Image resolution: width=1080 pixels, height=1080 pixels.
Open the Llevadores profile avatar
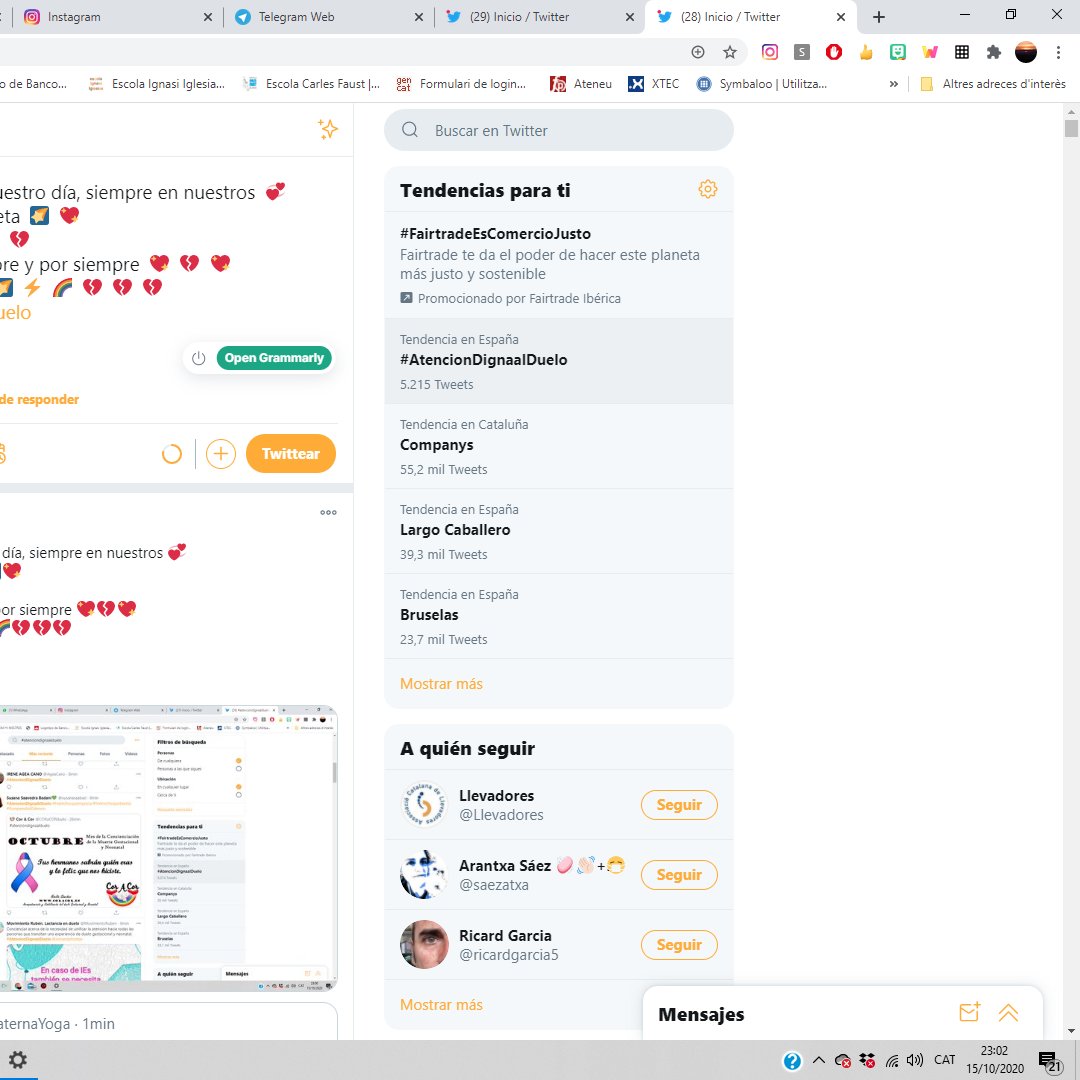click(424, 804)
